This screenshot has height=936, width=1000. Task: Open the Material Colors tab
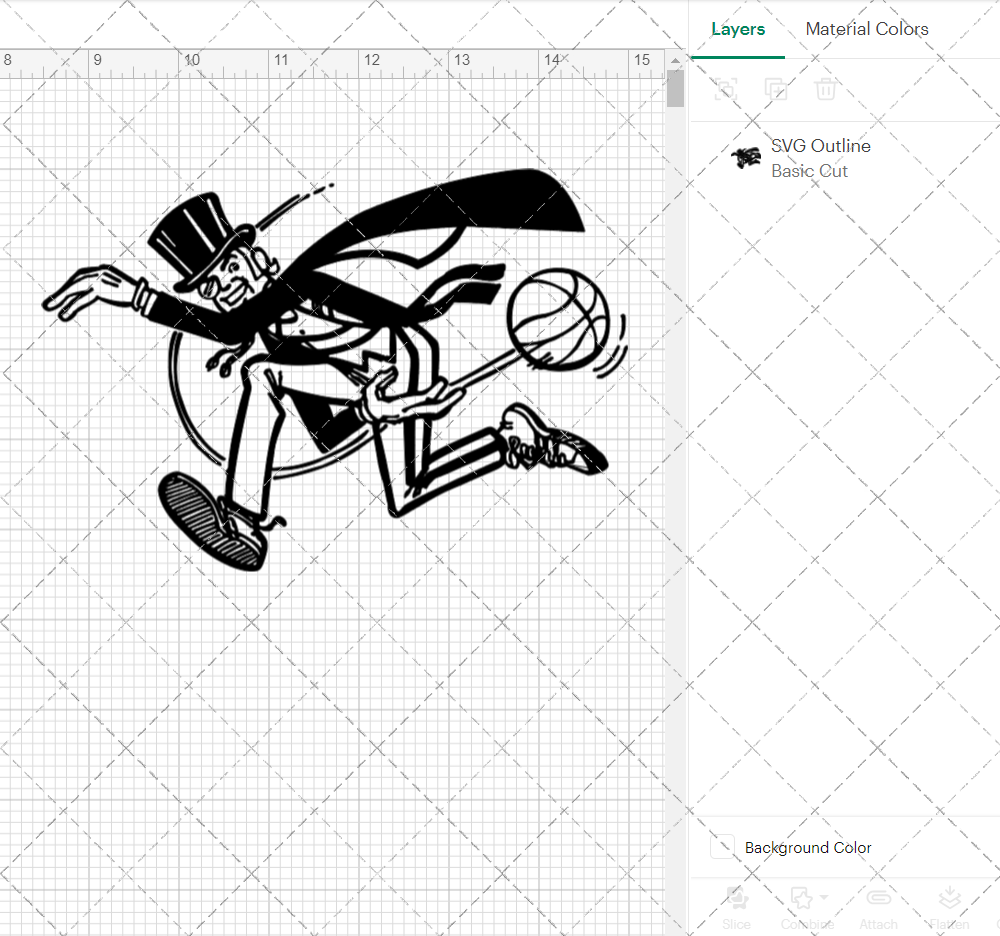[867, 29]
